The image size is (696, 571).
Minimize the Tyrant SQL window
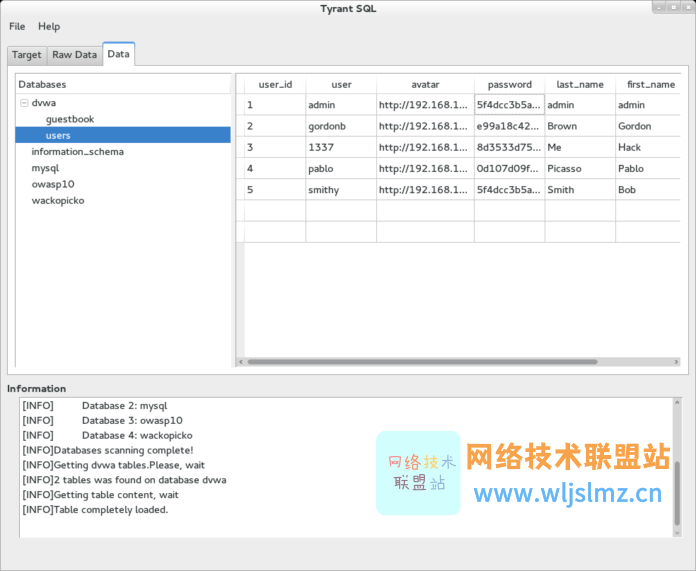click(x=659, y=8)
